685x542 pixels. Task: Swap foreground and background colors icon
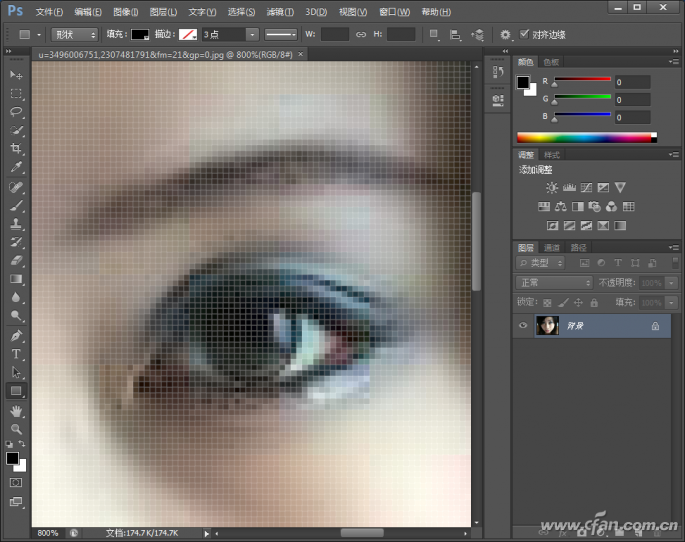coord(22,444)
